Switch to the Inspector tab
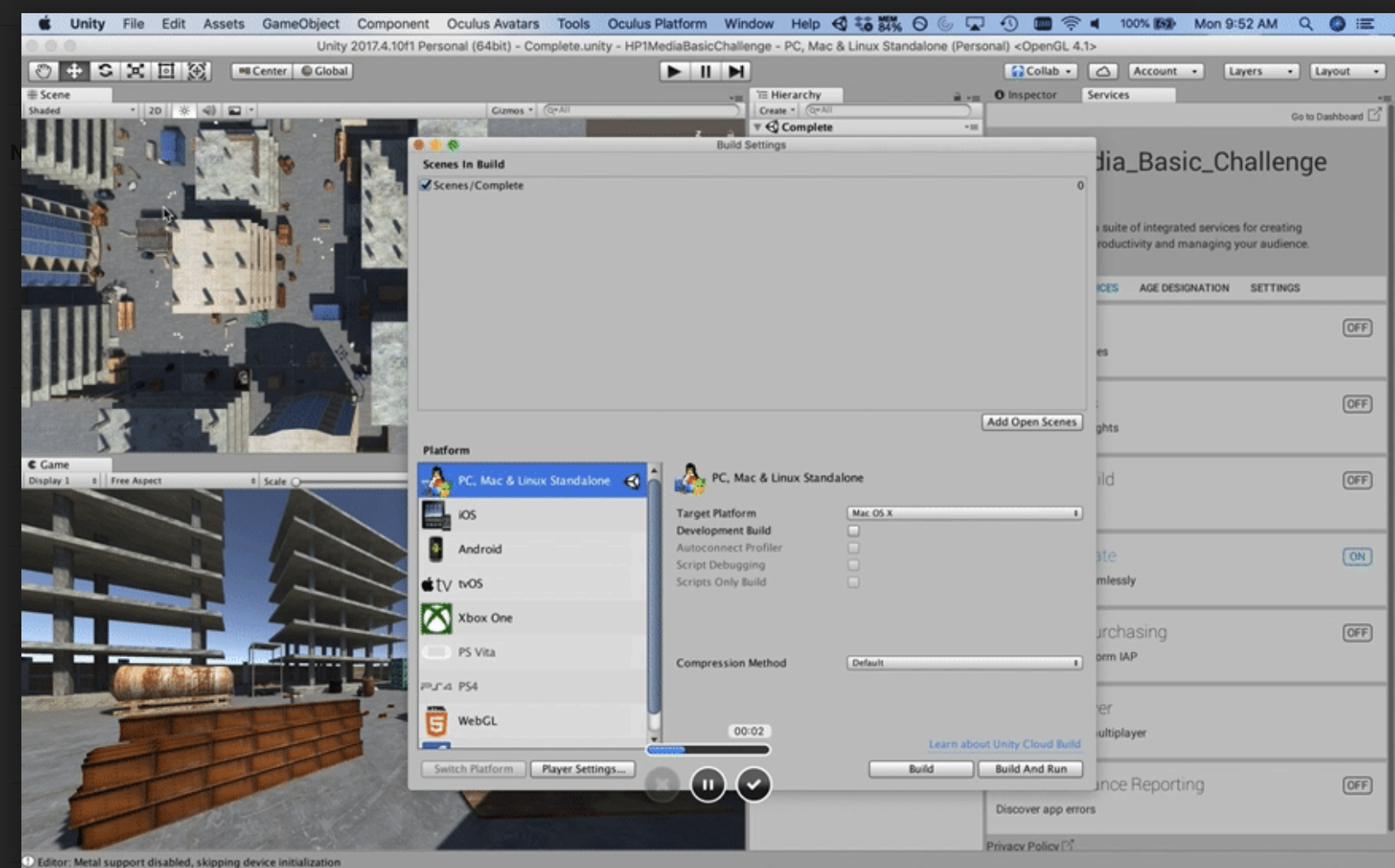Screen dimensions: 1395x868 coord(1025,95)
